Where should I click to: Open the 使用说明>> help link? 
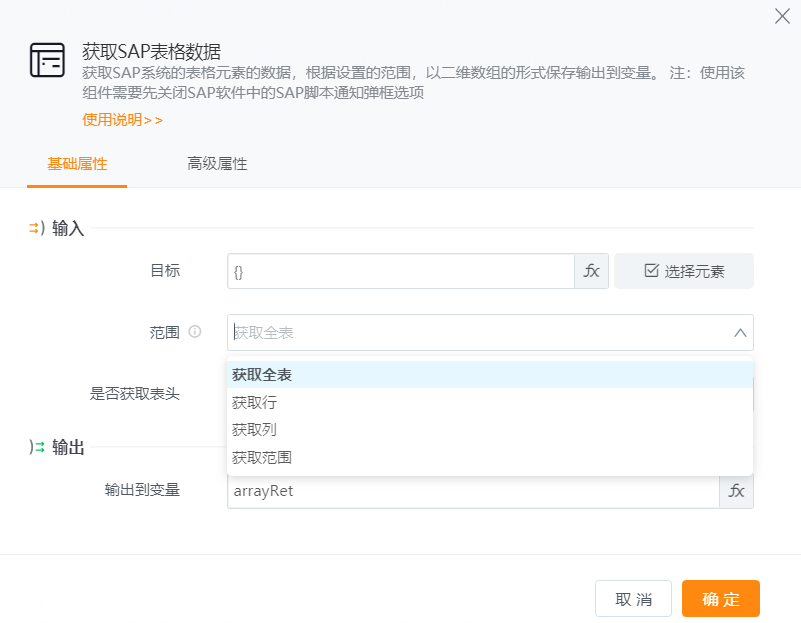(122, 120)
